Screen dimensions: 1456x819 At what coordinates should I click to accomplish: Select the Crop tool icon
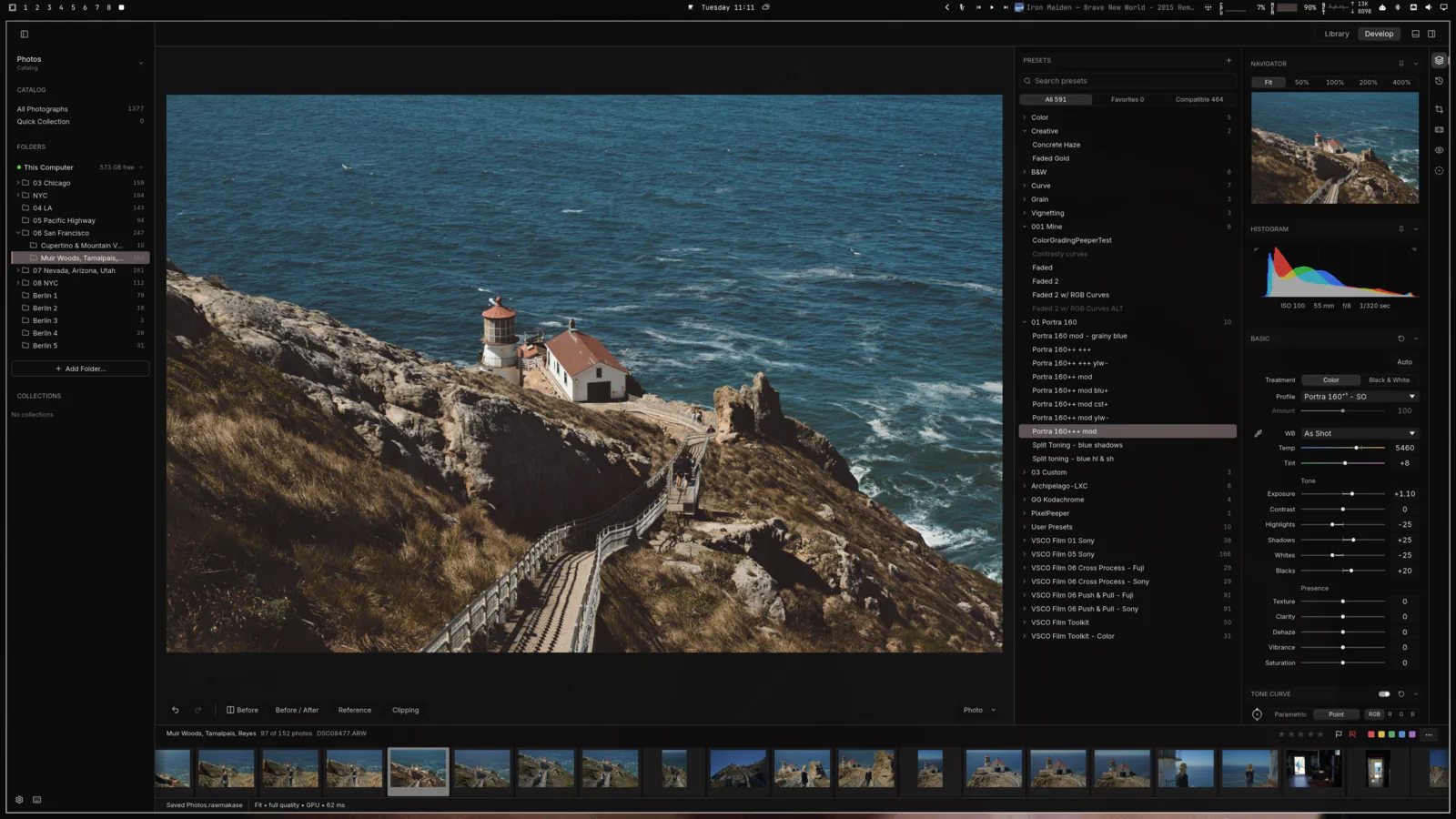(1439, 109)
